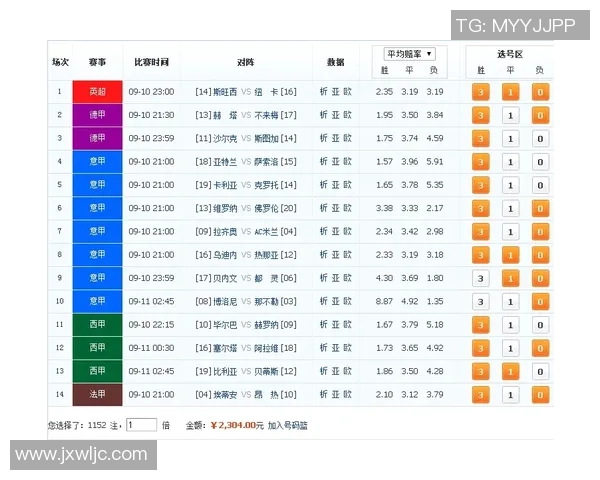Click away team 不来梅 in match 2
The height and width of the screenshot is (480, 600).
click(x=266, y=115)
